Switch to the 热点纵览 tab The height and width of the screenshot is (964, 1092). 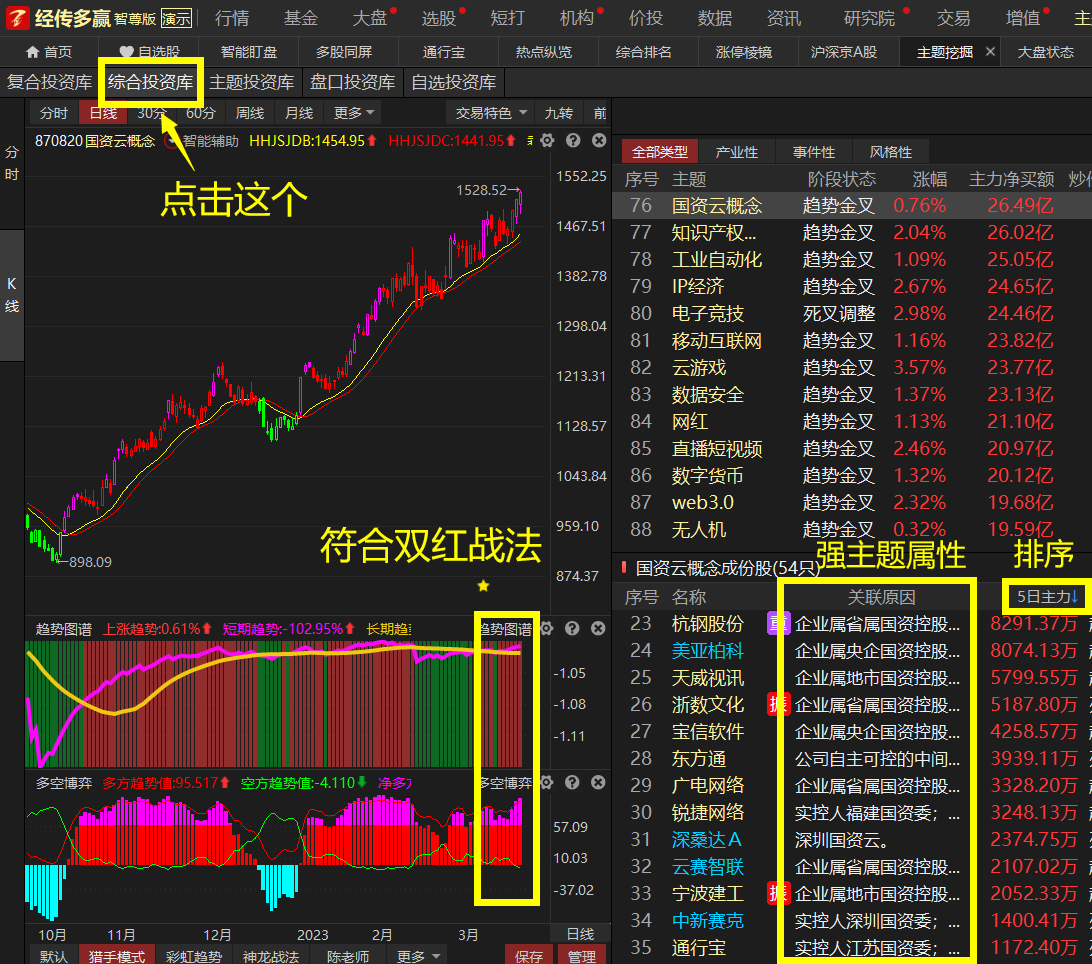click(x=543, y=52)
